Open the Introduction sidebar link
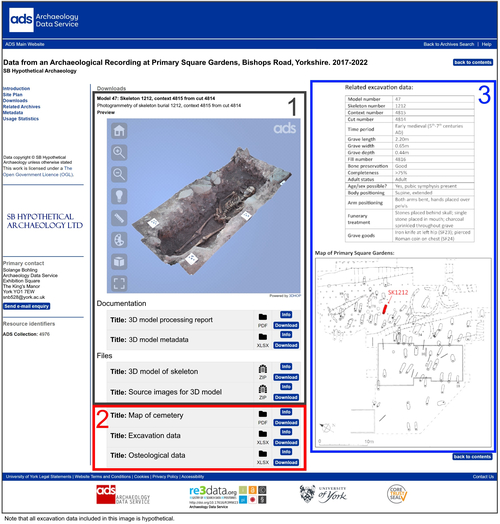The width and height of the screenshot is (500, 524). 17,89
